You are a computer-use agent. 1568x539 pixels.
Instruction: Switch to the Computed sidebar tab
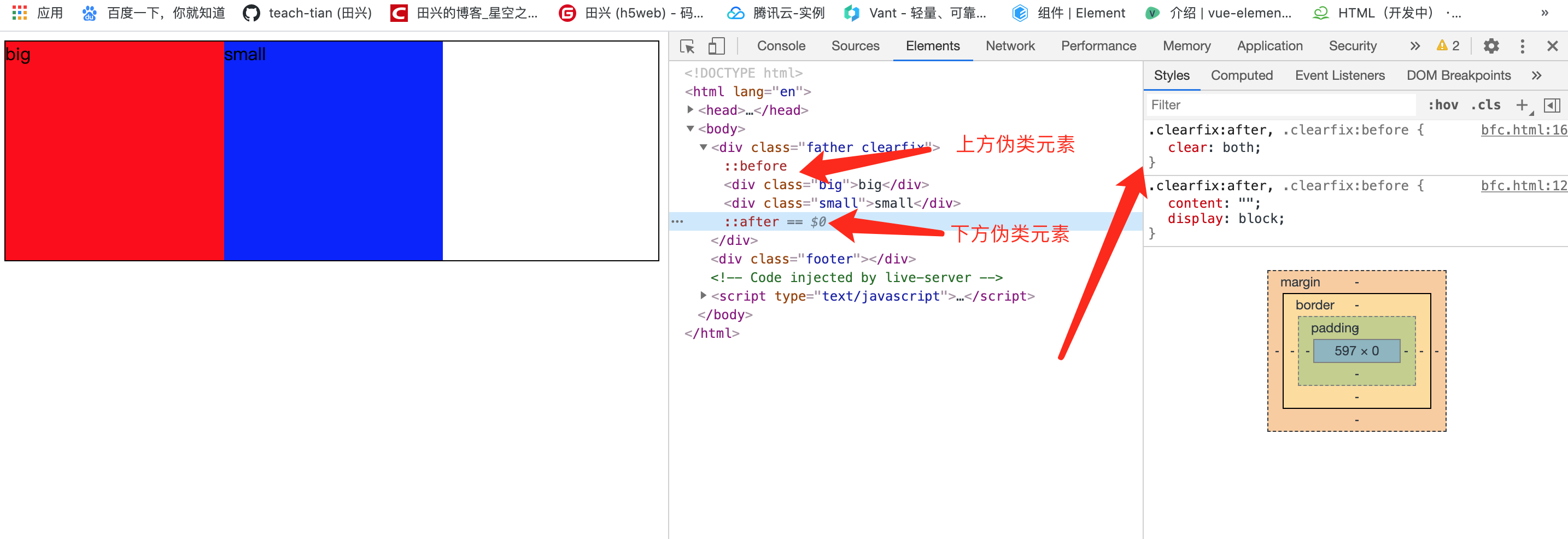1242,75
